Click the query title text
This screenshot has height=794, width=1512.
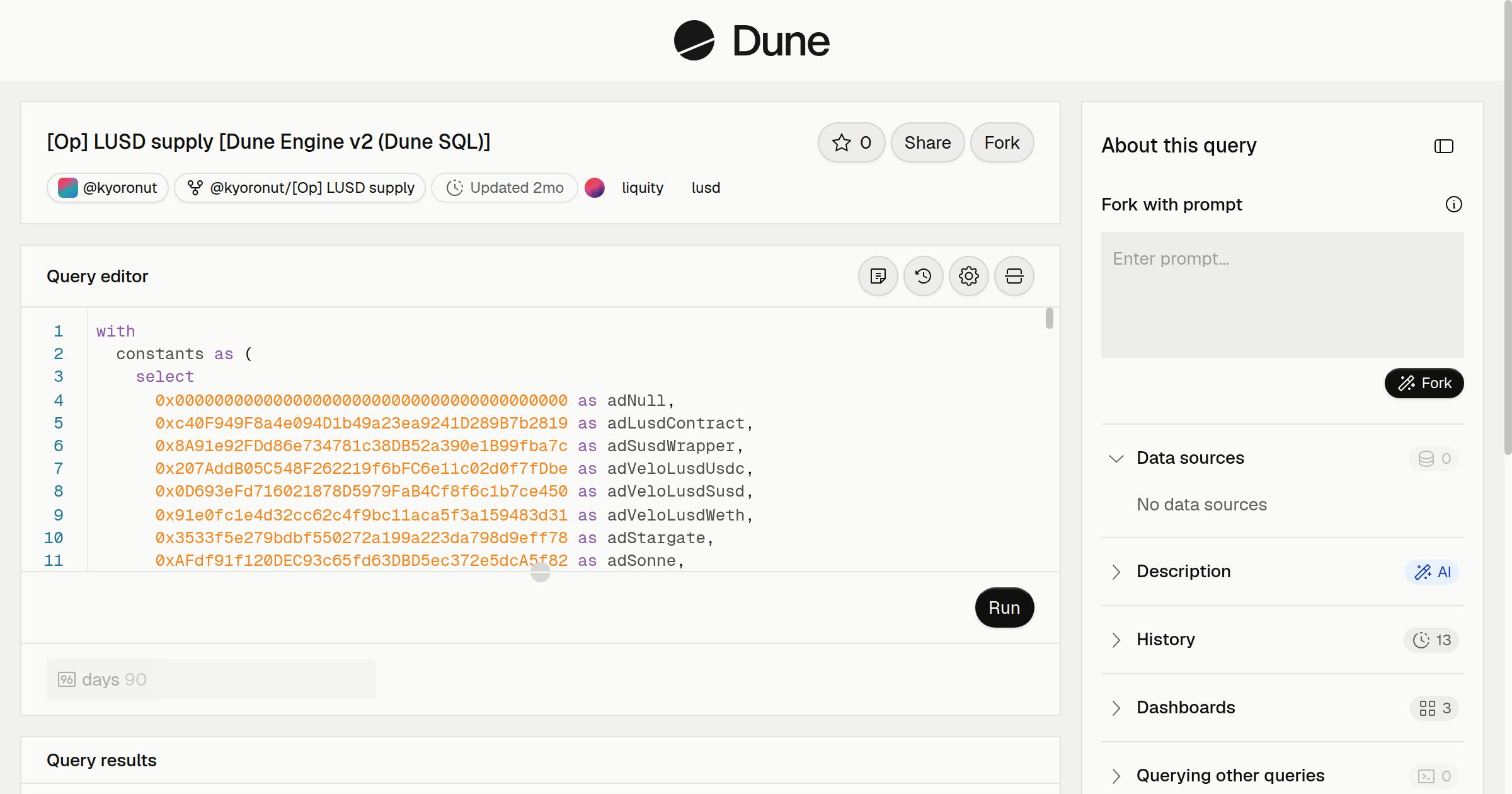coord(268,142)
